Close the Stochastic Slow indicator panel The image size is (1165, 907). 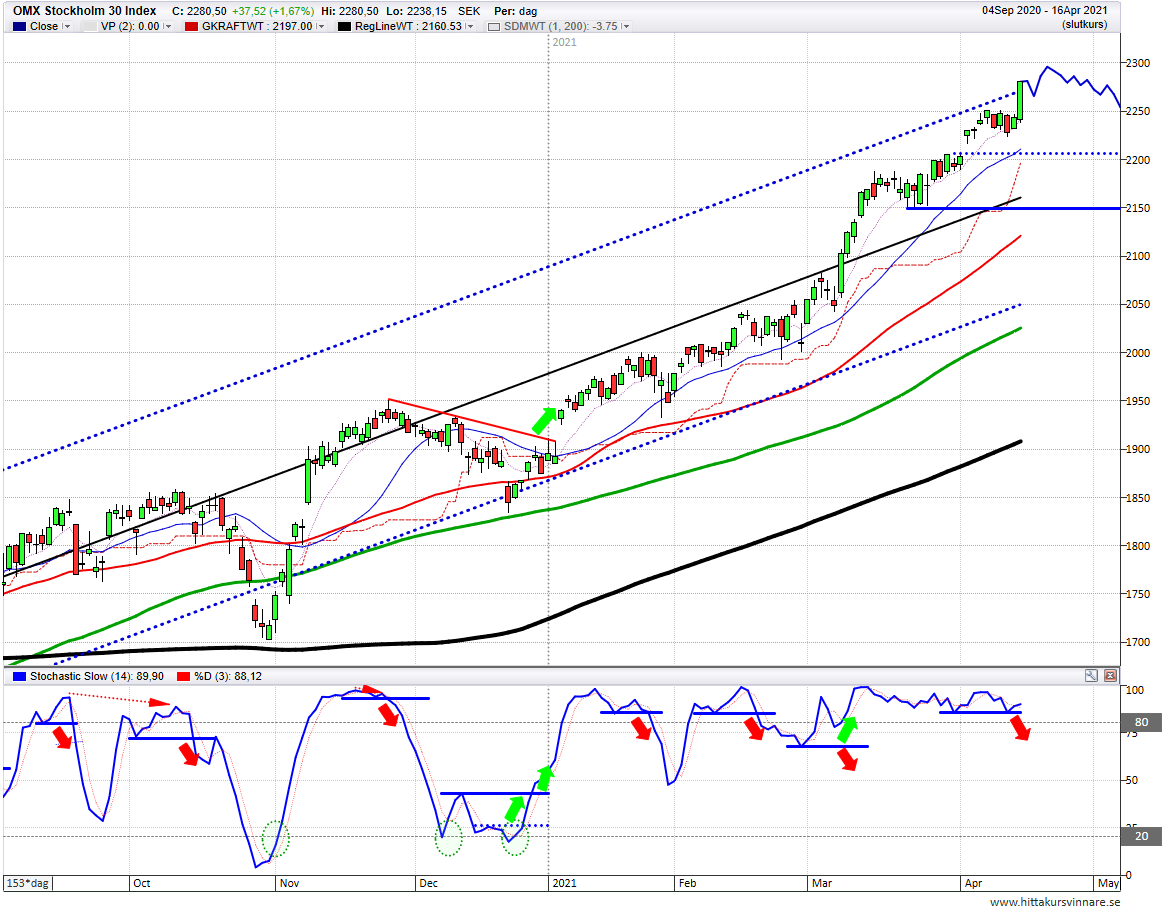(x=1110, y=676)
